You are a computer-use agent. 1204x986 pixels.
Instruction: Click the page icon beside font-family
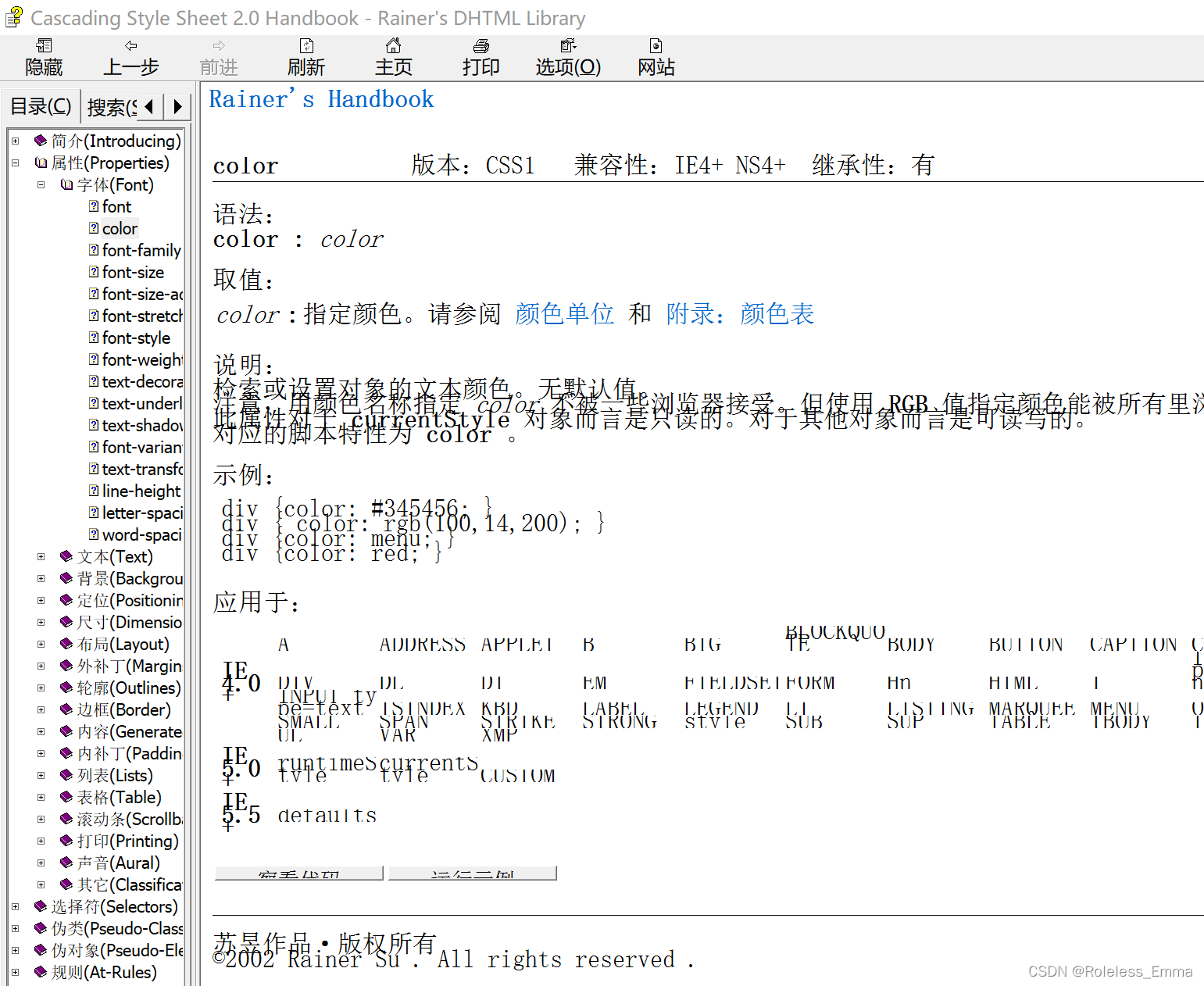tap(94, 250)
